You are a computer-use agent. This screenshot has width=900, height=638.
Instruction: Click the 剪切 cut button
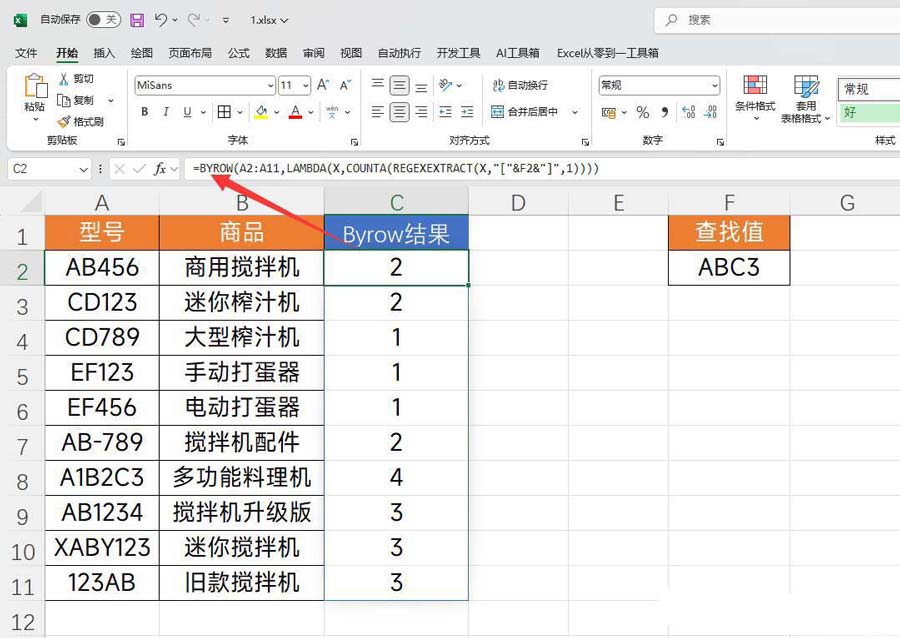point(76,79)
